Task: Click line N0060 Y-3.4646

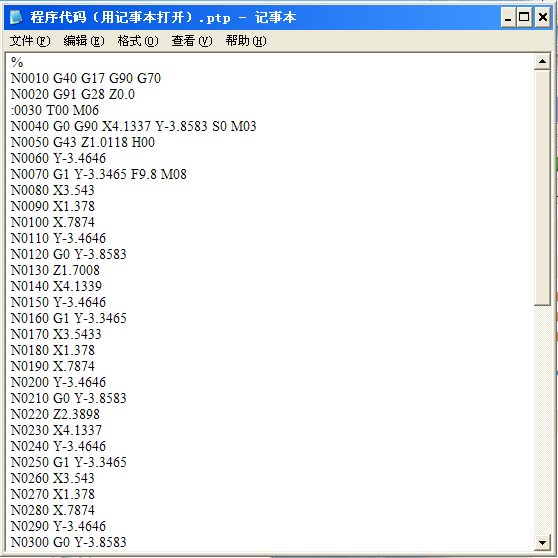Action: [58, 158]
